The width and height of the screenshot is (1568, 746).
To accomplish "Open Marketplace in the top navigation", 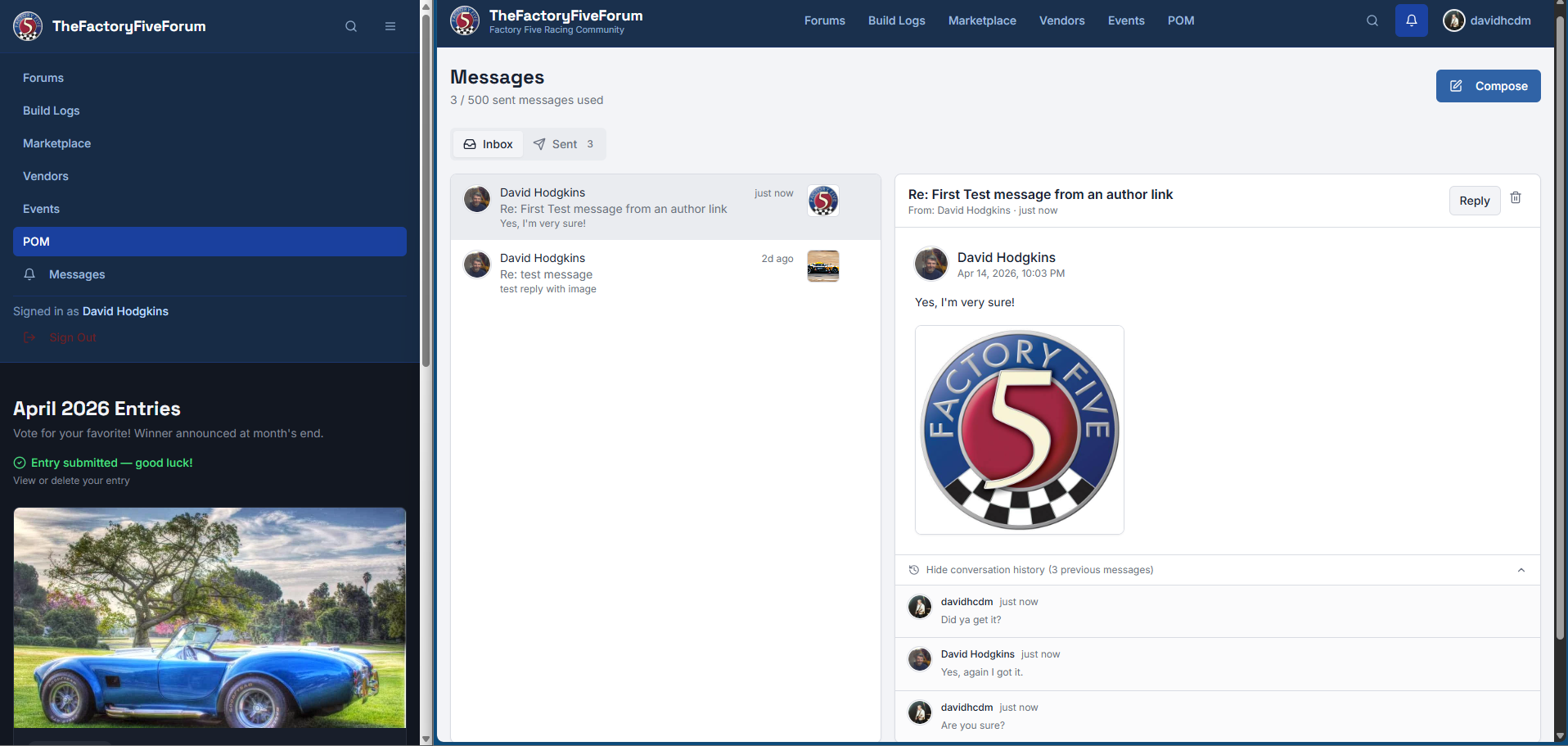I will (982, 20).
